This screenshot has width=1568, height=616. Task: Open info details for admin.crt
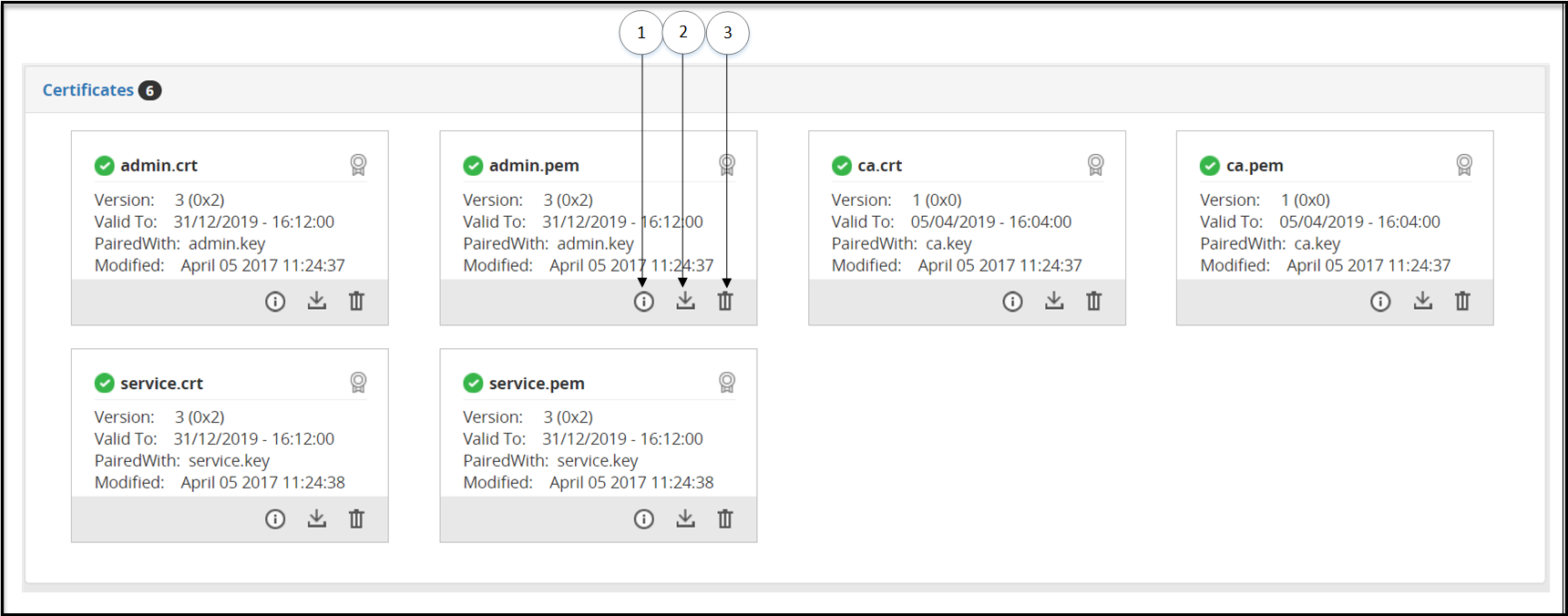tap(275, 302)
